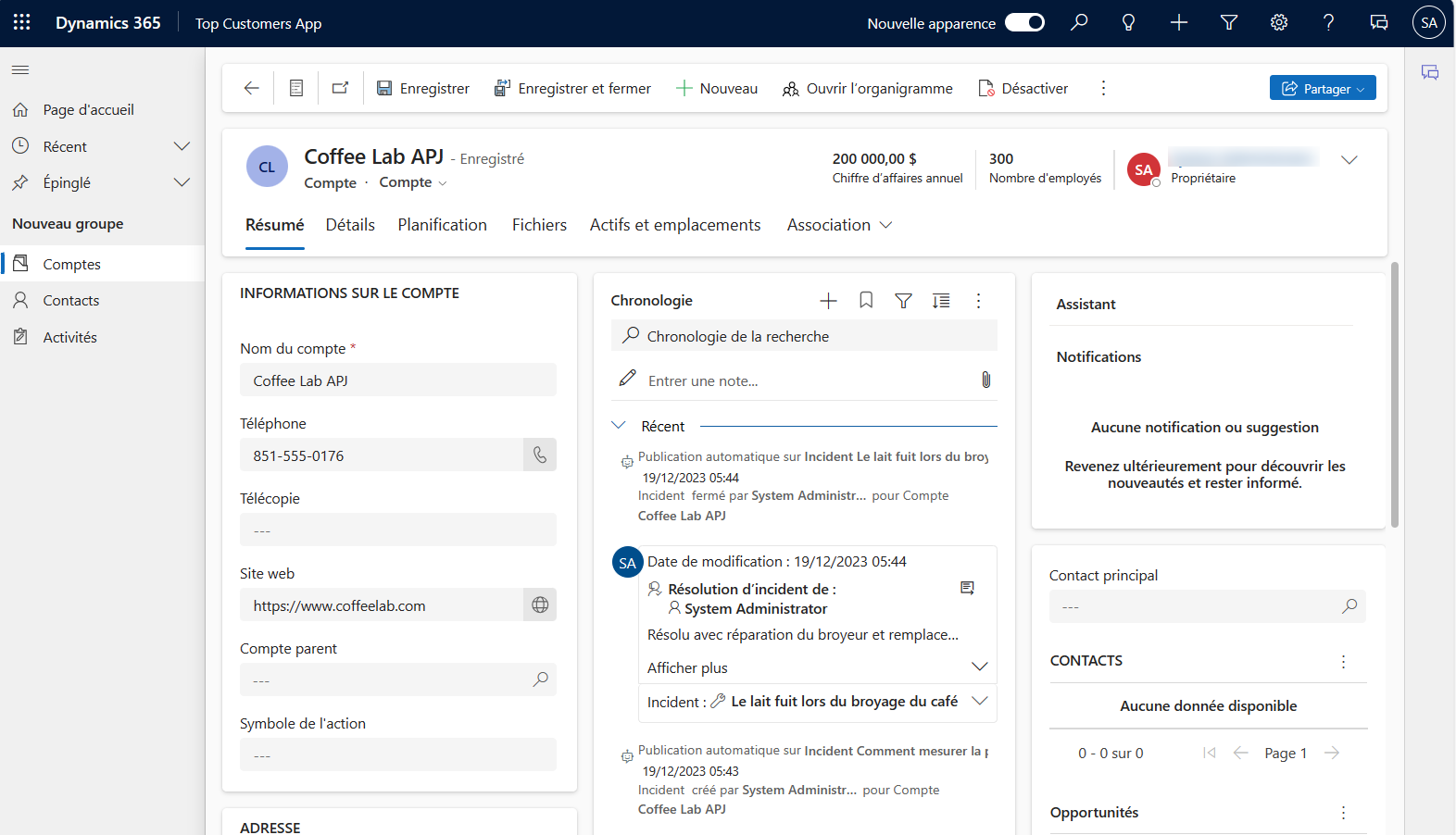
Task: Create a new record with Nouveau
Action: click(717, 88)
